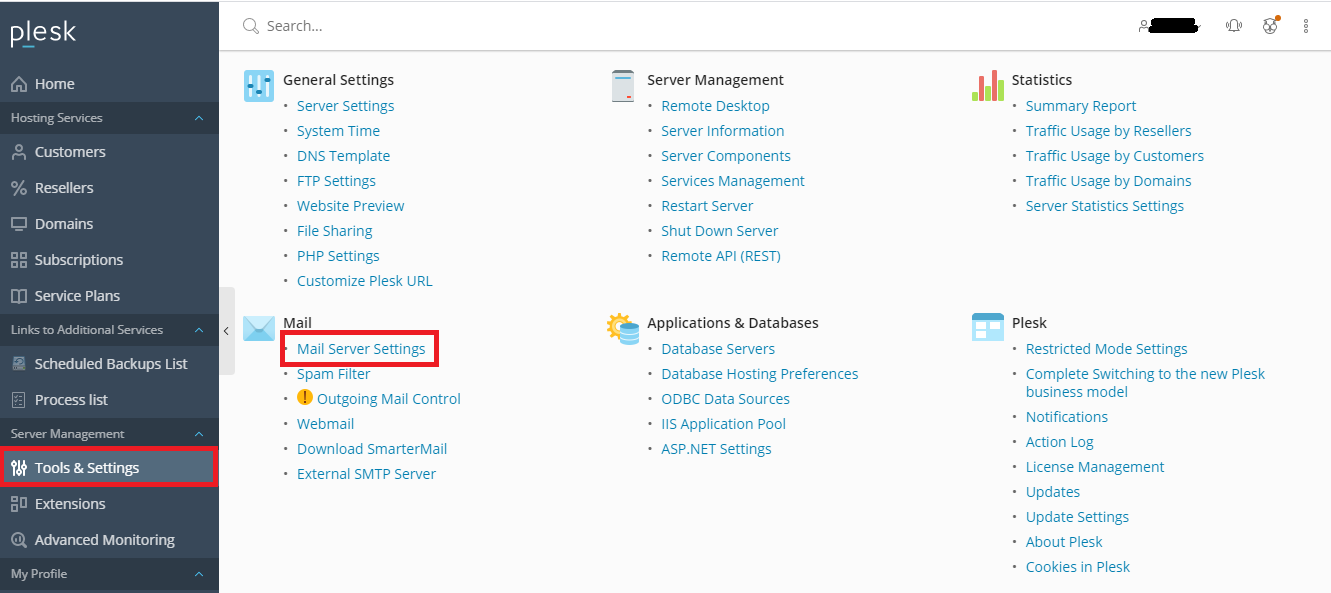Open Subscriptions in sidebar
Image resolution: width=1331 pixels, height=593 pixels.
[109, 260]
